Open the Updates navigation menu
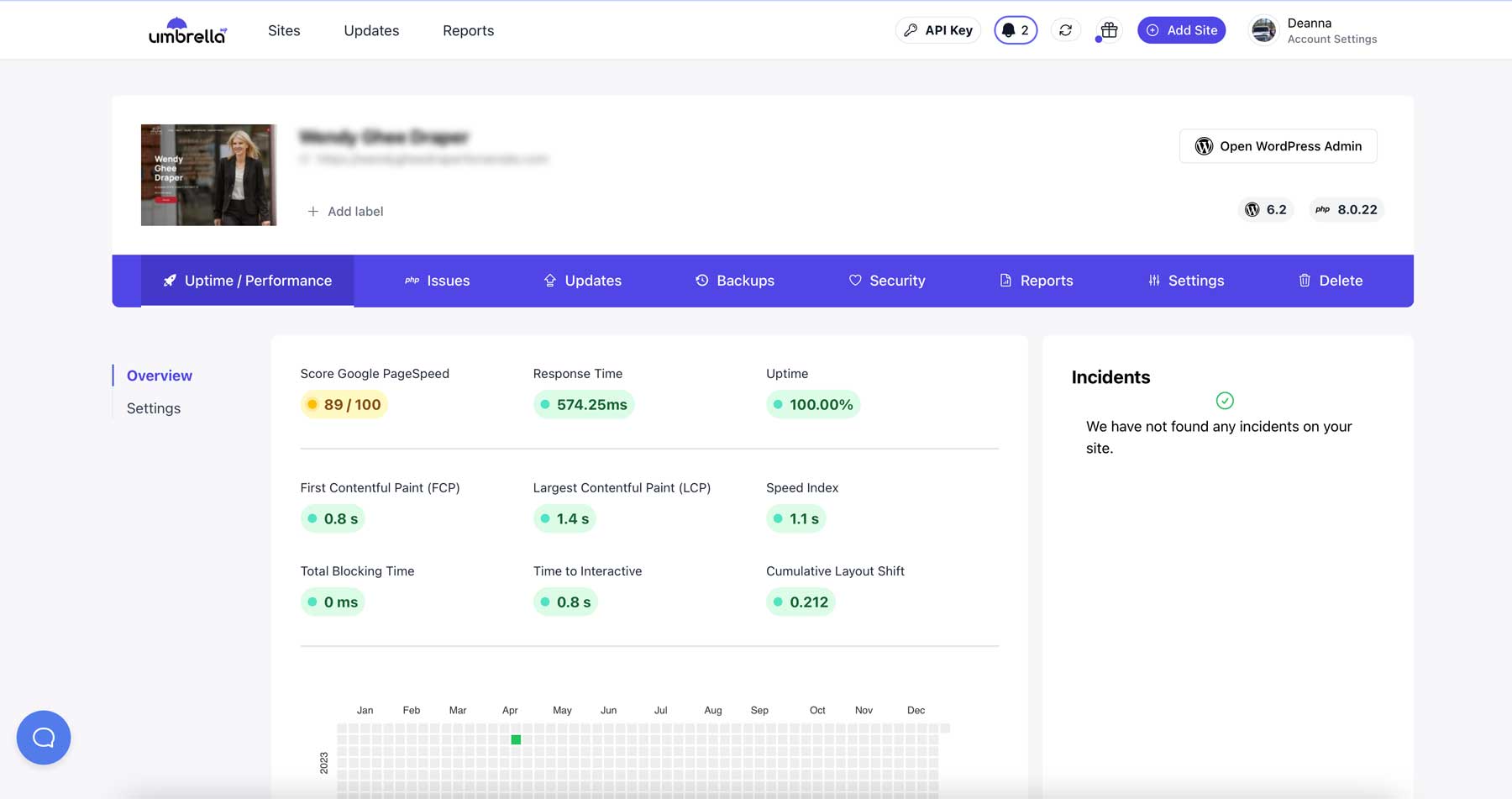 click(371, 30)
